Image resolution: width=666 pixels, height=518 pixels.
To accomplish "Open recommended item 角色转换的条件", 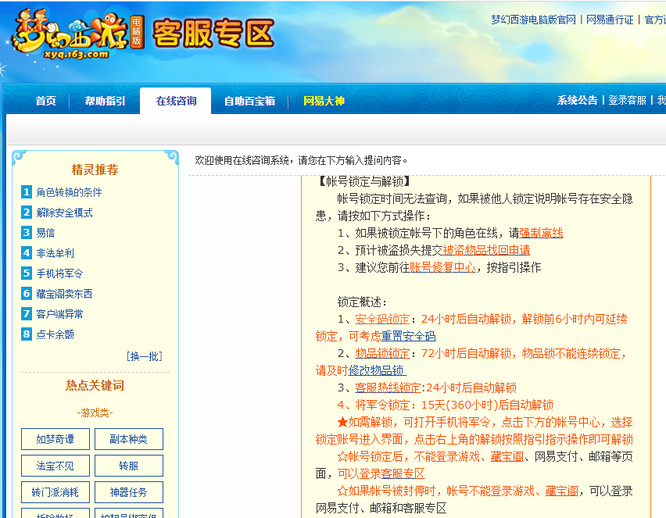I will pyautogui.click(x=69, y=192).
